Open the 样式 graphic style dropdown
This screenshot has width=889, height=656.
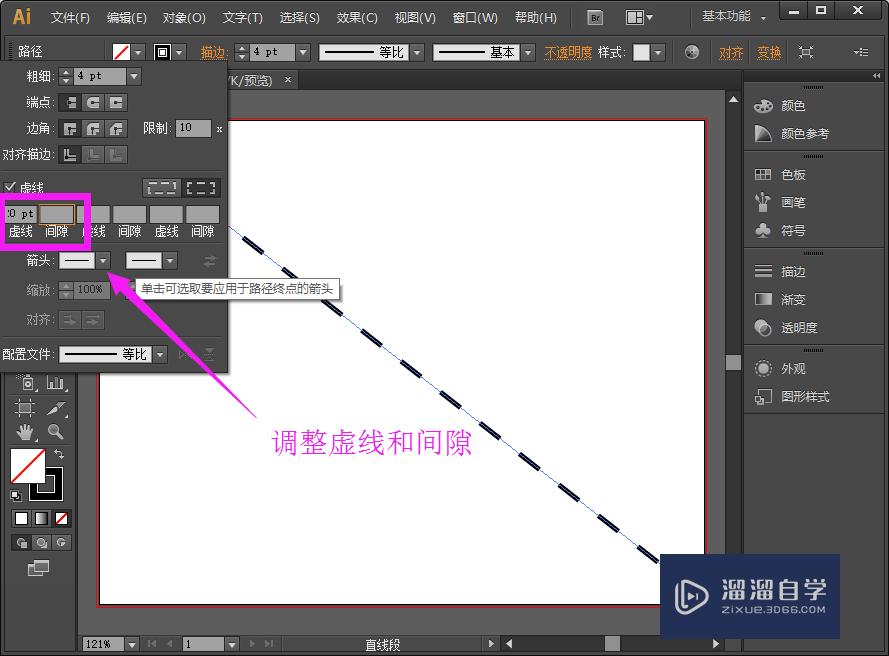[x=658, y=53]
